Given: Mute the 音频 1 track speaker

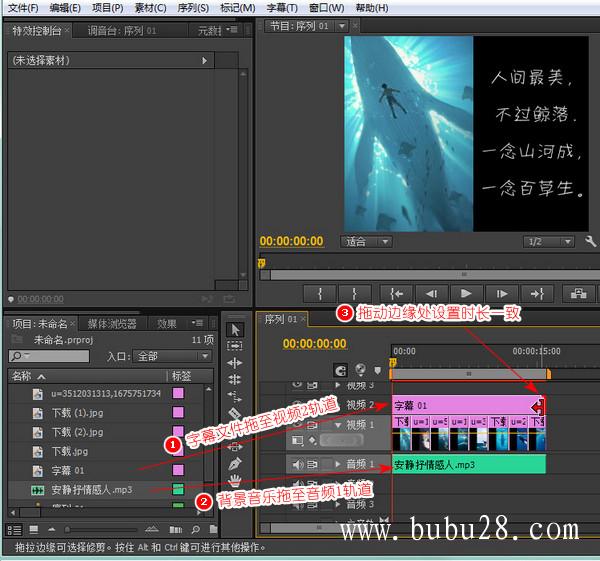Looking at the screenshot, I should click(298, 465).
